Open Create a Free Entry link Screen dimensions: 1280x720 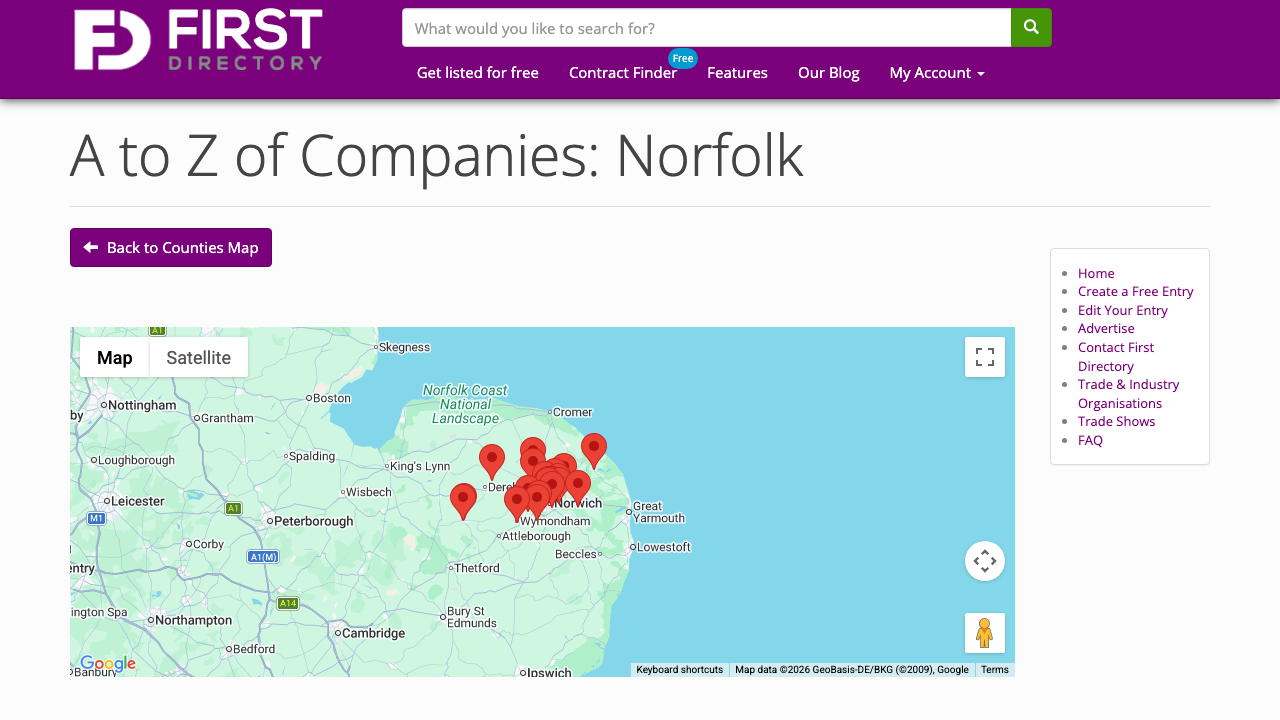1135,291
